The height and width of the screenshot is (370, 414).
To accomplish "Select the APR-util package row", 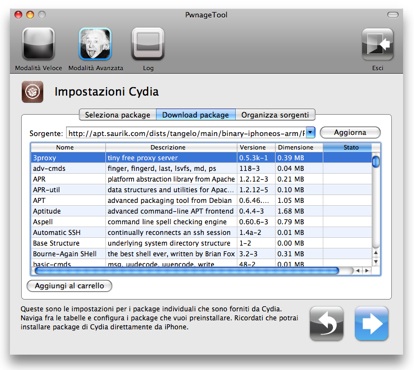I will tap(201, 190).
